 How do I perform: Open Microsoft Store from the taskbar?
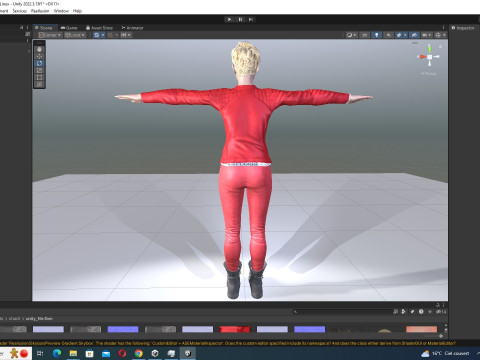click(x=89, y=353)
